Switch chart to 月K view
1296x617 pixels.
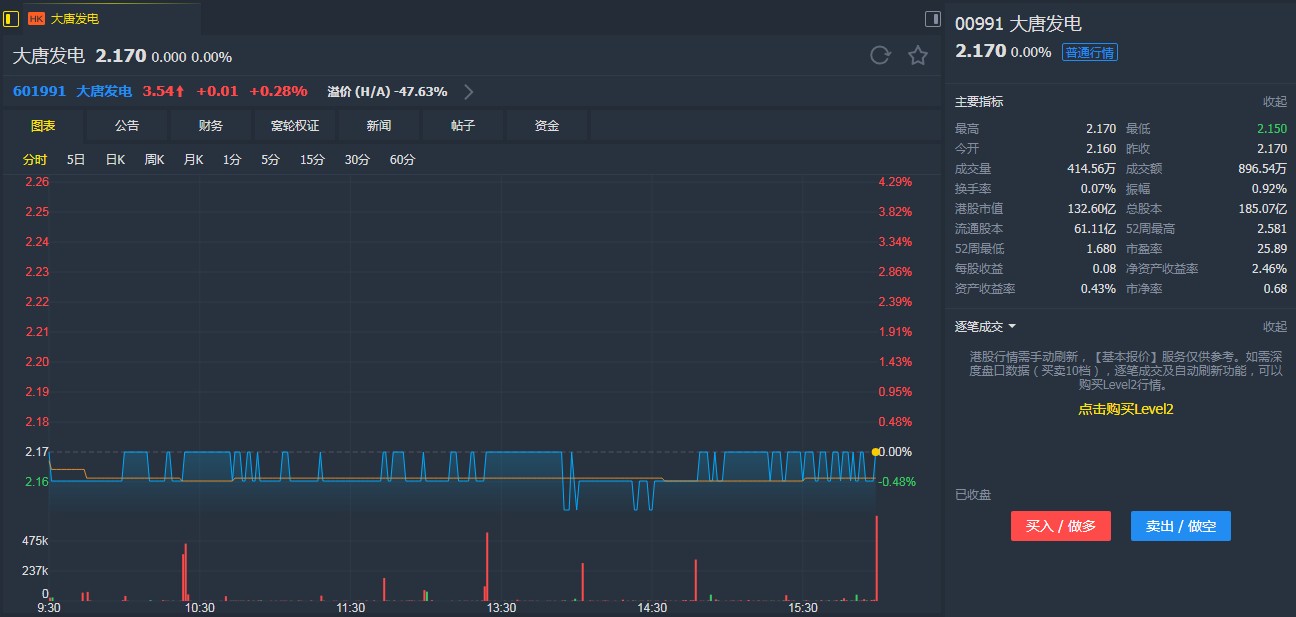(193, 160)
